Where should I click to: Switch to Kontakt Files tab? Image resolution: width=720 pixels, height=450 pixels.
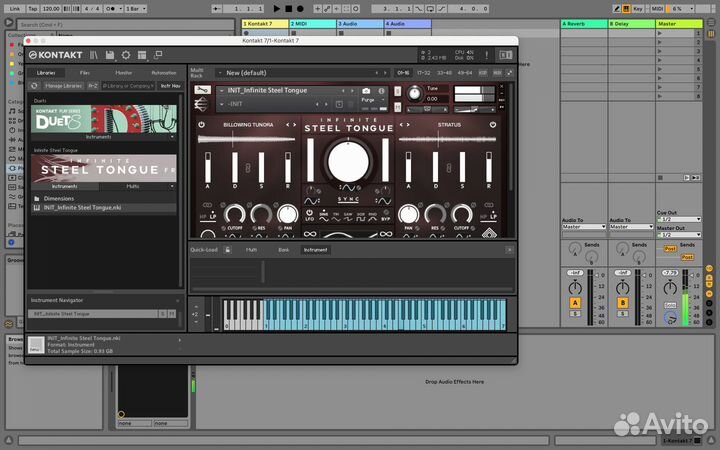point(84,73)
